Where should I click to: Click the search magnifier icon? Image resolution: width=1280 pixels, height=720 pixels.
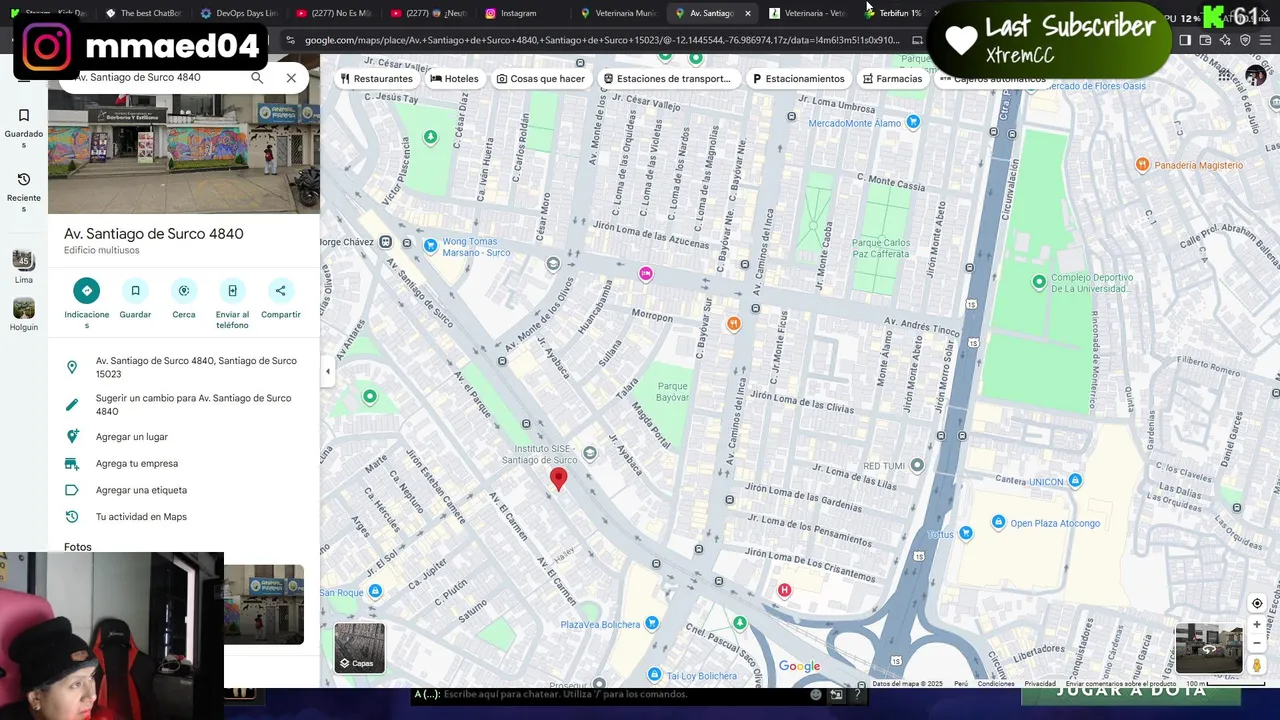coord(257,77)
